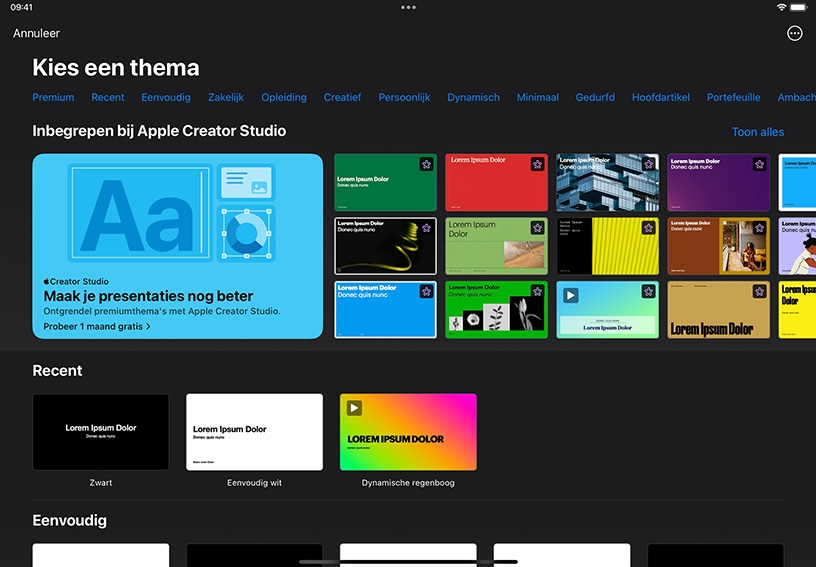Choose the building photo premium theme
This screenshot has height=567, width=816.
607,182
